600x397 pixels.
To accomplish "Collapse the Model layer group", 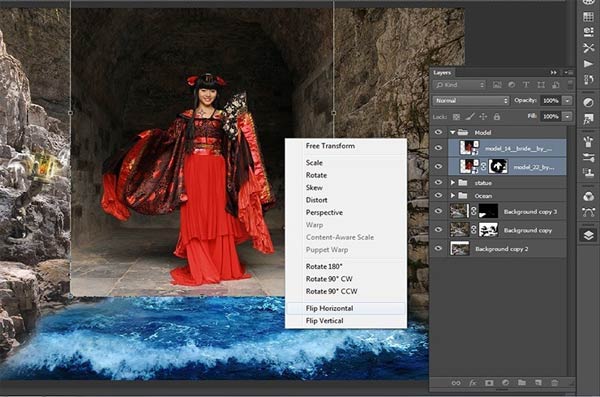I will (x=453, y=132).
